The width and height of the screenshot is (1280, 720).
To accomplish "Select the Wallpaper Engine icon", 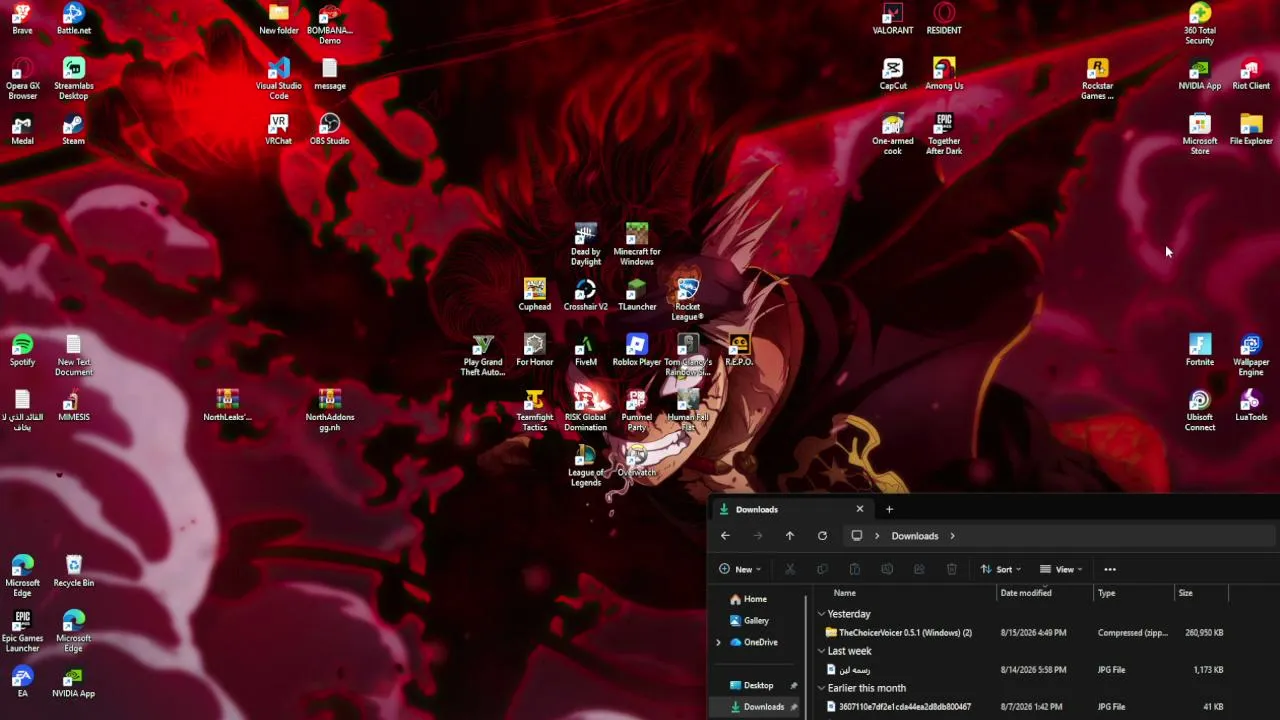I will 1251,354.
